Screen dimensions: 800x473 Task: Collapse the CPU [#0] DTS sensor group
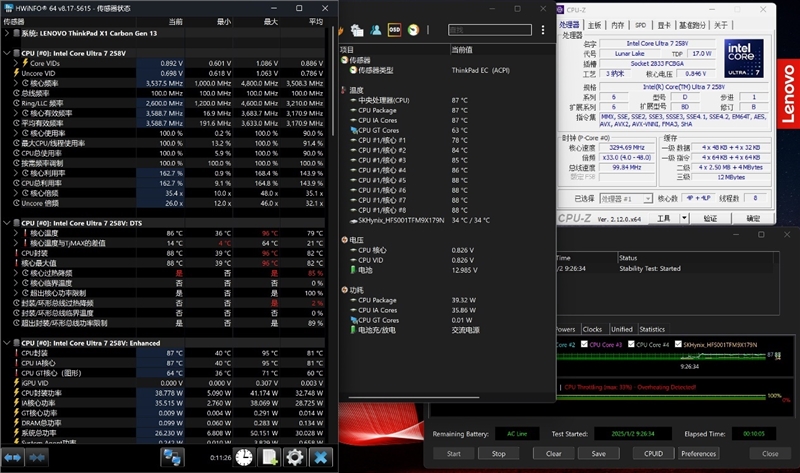[7, 222]
